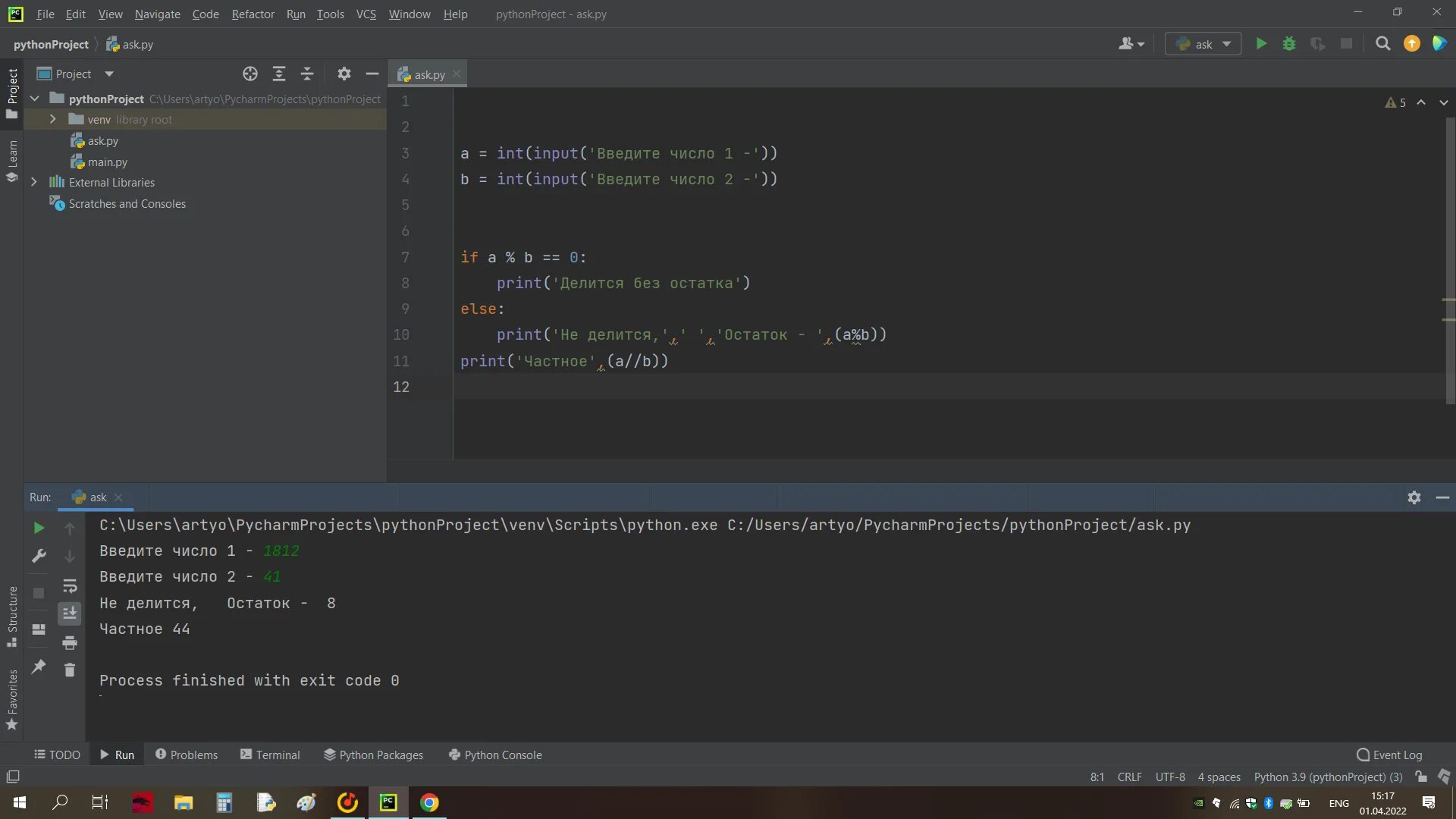Toggle scroll to end in Run console
This screenshot has height=819, width=1456.
[x=70, y=613]
